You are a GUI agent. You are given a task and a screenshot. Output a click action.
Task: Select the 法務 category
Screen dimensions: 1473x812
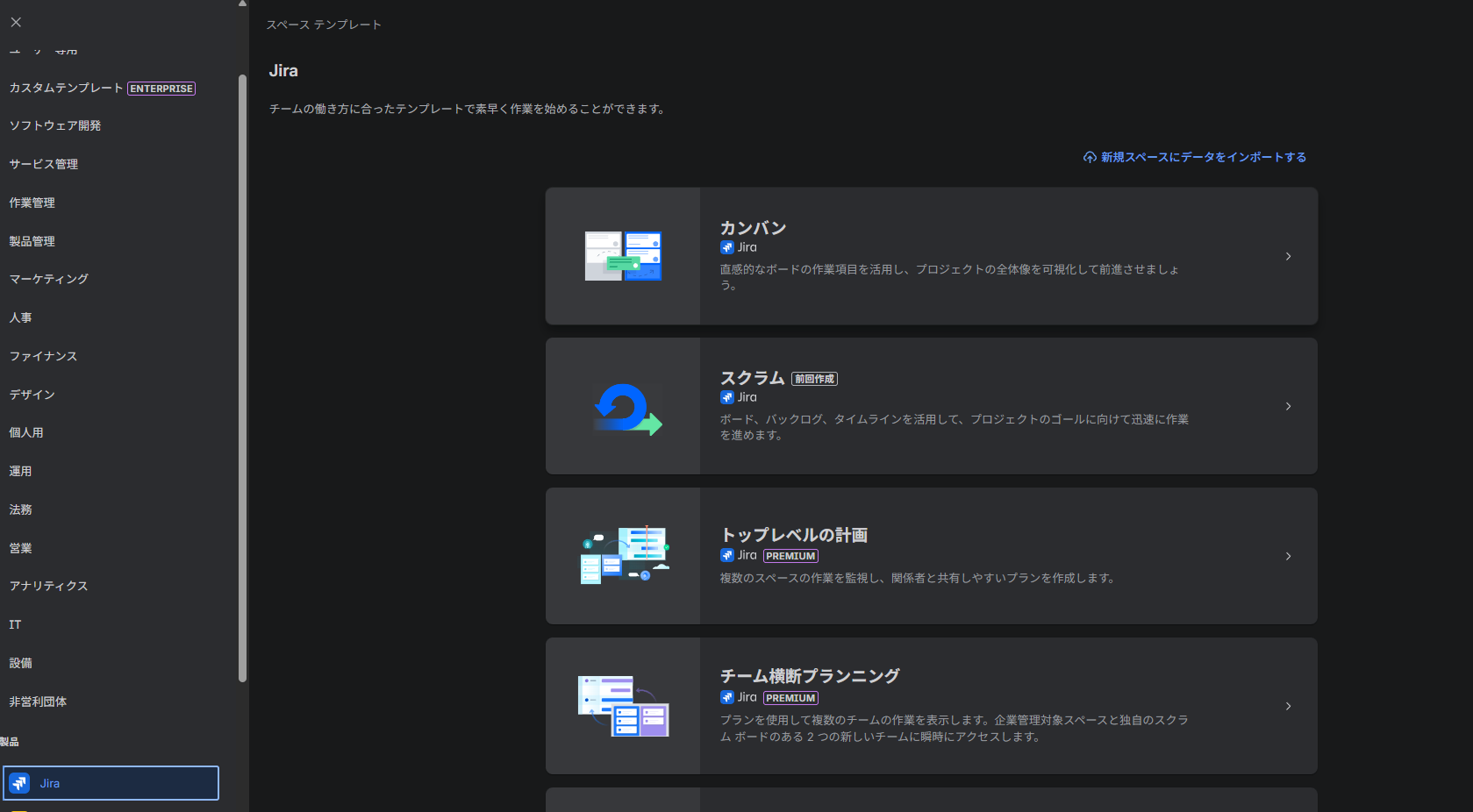(x=21, y=509)
